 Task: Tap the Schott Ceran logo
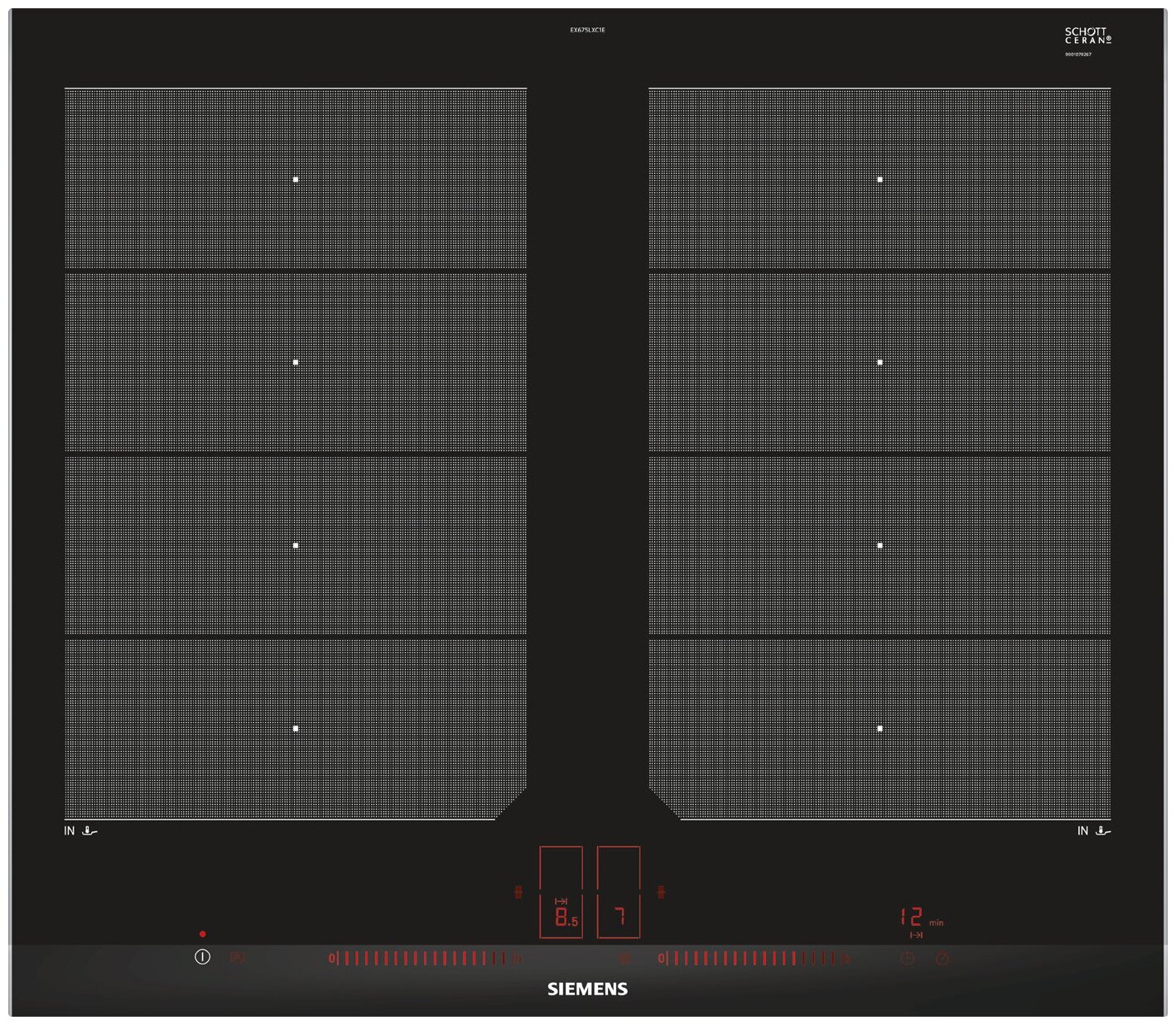(x=1087, y=36)
